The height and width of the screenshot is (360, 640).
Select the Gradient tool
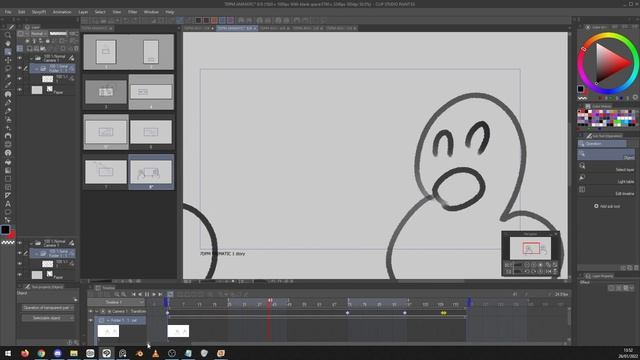(x=8, y=170)
